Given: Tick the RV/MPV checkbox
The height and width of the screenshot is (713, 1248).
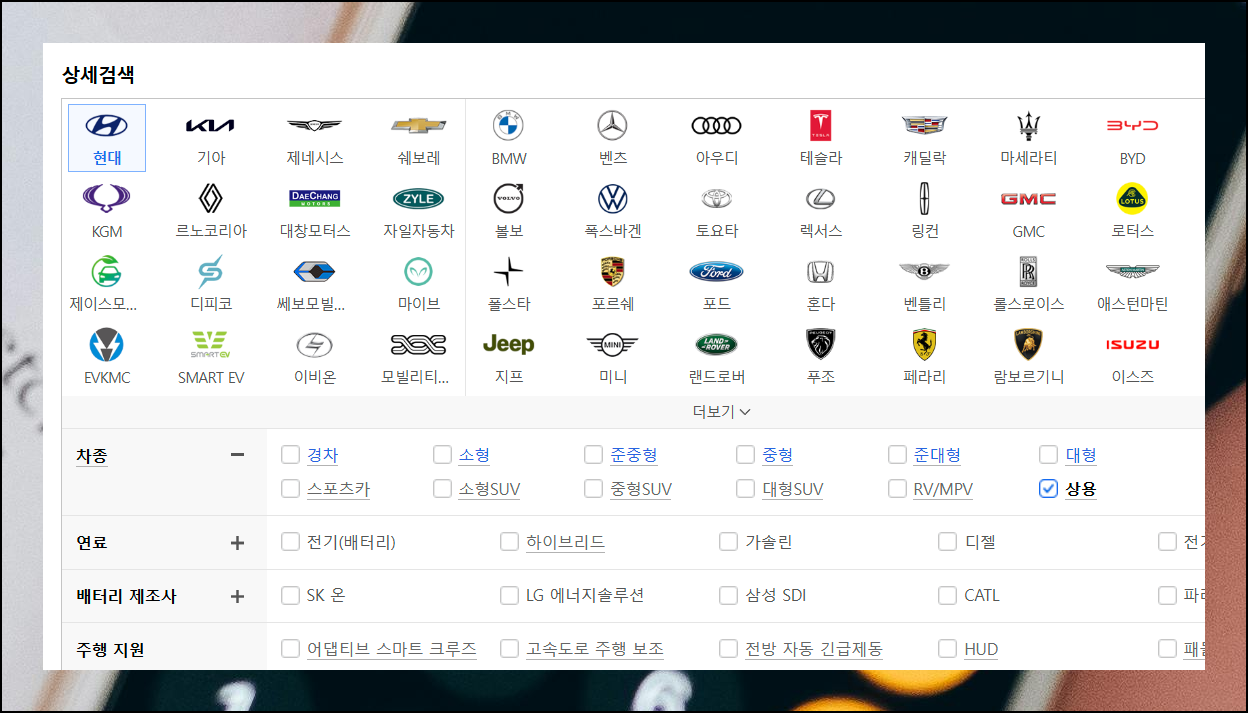Looking at the screenshot, I should point(898,489).
